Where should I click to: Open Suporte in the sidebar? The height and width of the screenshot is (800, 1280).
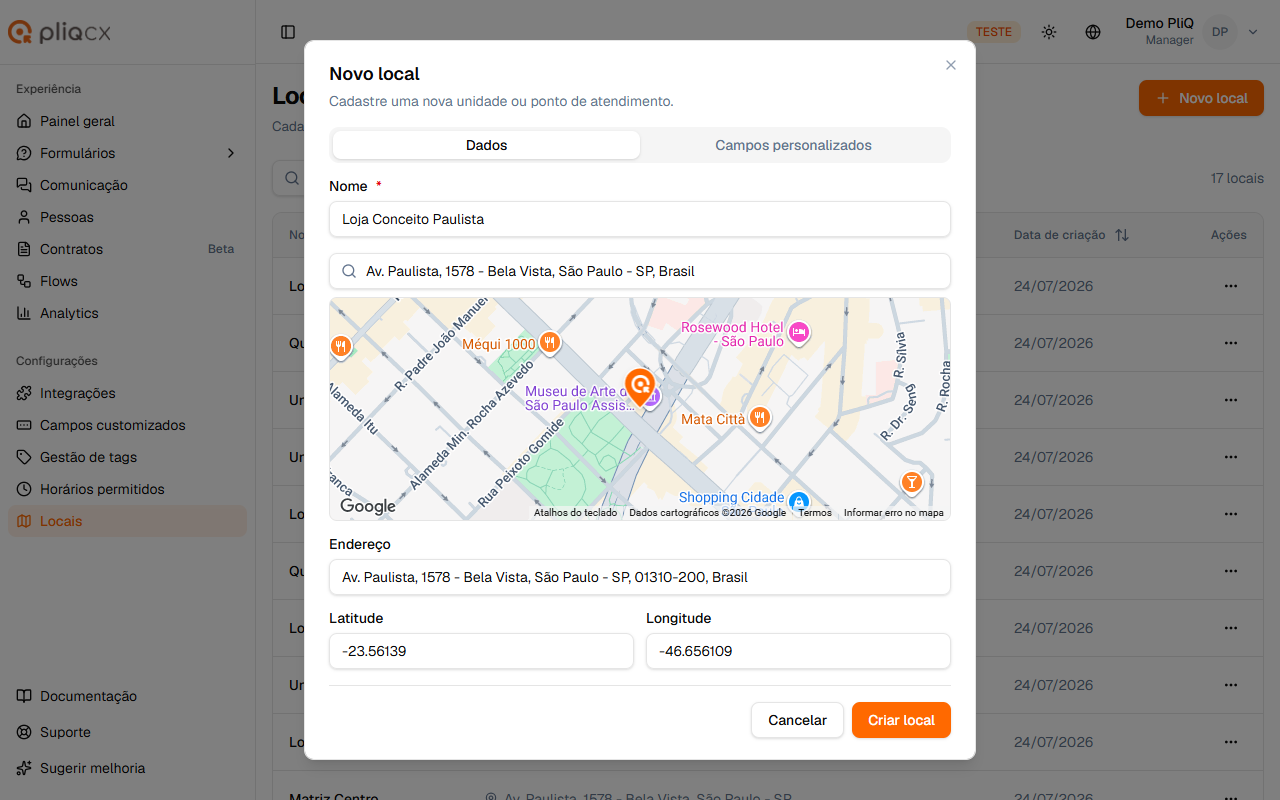click(127, 732)
